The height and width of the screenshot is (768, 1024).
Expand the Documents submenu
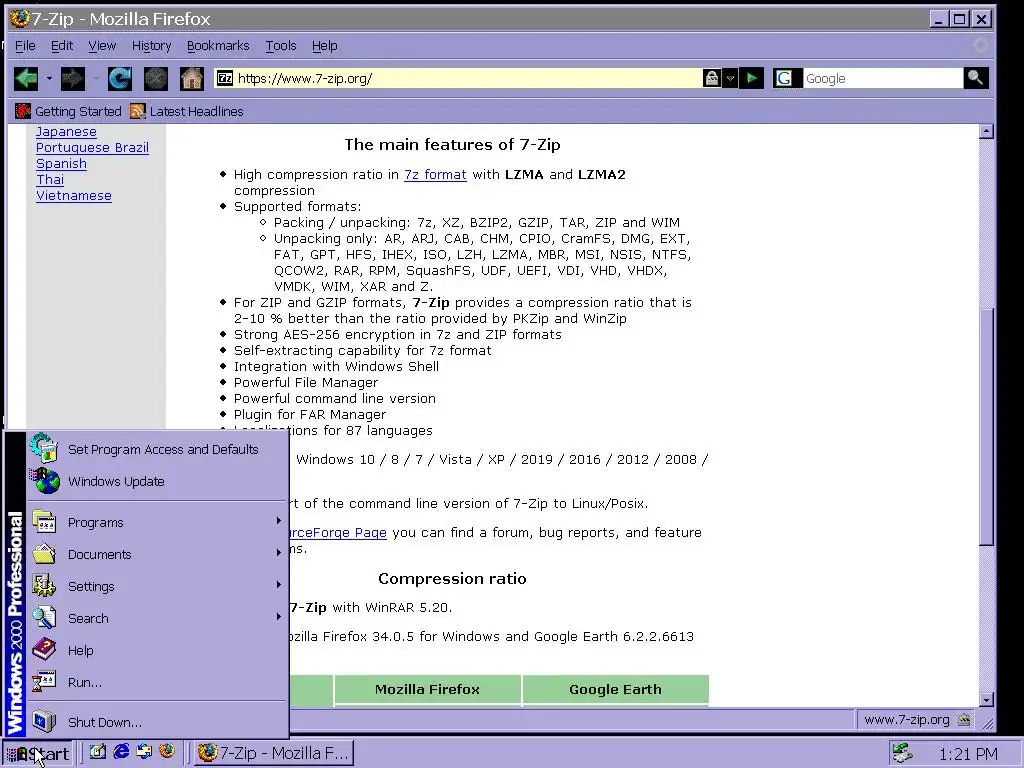pos(157,554)
